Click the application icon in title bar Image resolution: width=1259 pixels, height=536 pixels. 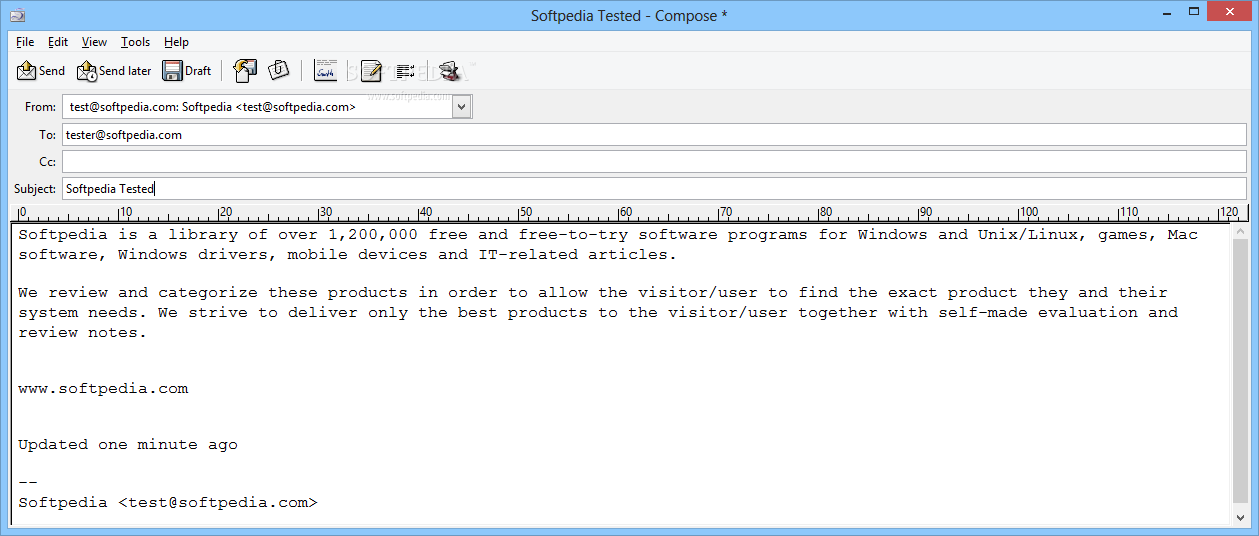[17, 15]
